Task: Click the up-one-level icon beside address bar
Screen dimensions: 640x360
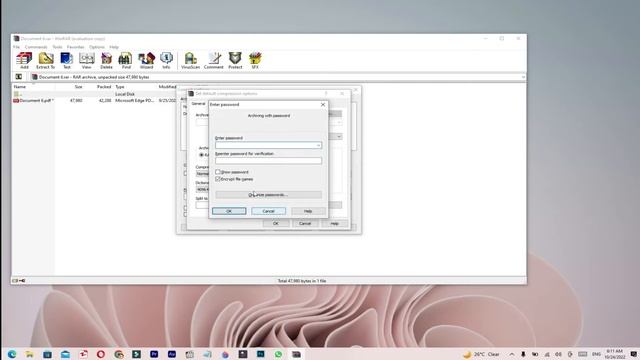Action: [x=18, y=77]
